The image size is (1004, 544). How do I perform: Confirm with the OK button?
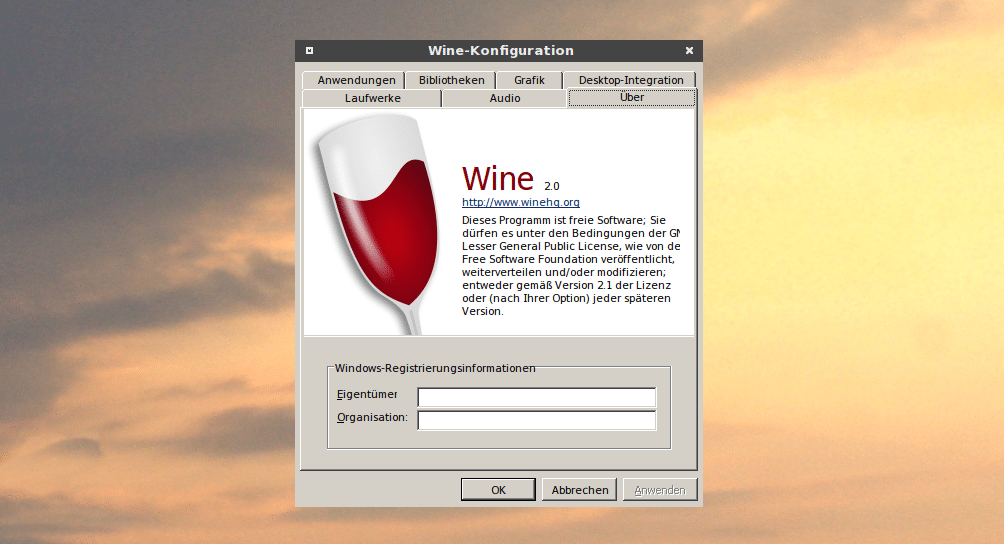(498, 490)
